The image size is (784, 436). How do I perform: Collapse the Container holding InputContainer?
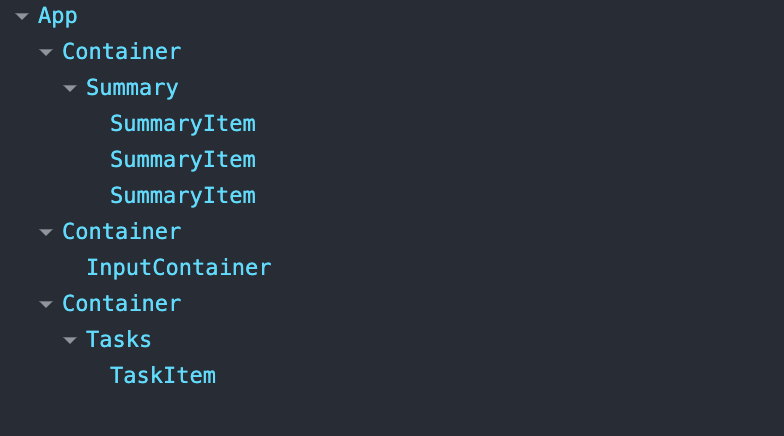tap(46, 232)
